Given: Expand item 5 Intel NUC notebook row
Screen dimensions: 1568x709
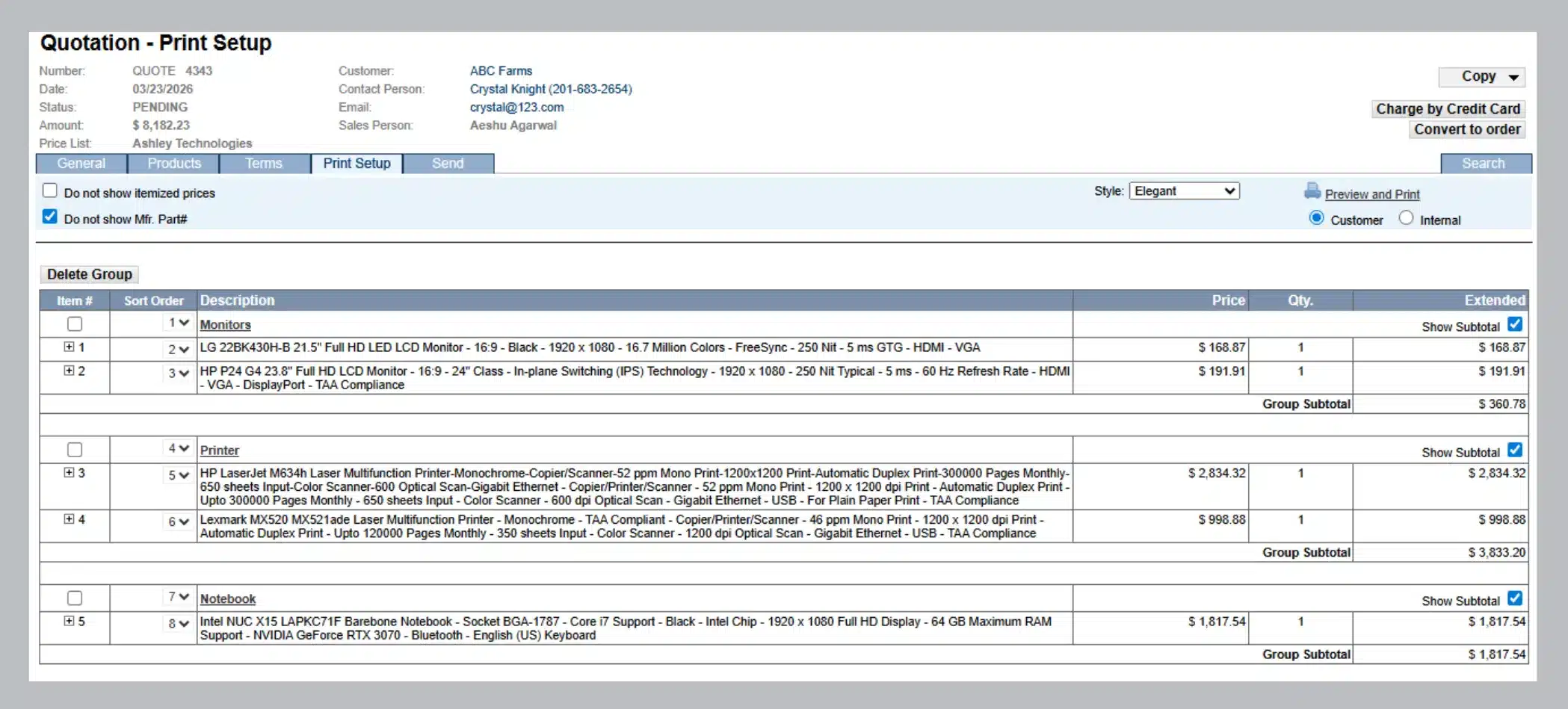Looking at the screenshot, I should 70,621.
